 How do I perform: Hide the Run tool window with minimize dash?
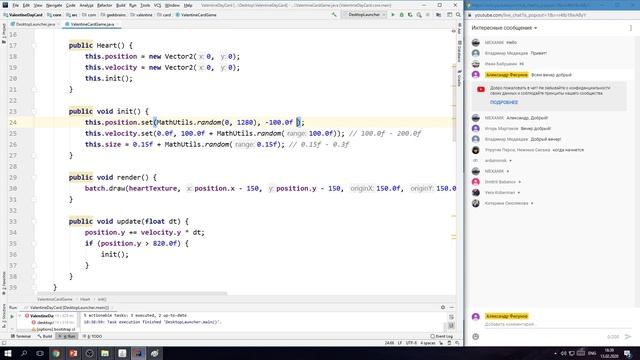tap(452, 307)
